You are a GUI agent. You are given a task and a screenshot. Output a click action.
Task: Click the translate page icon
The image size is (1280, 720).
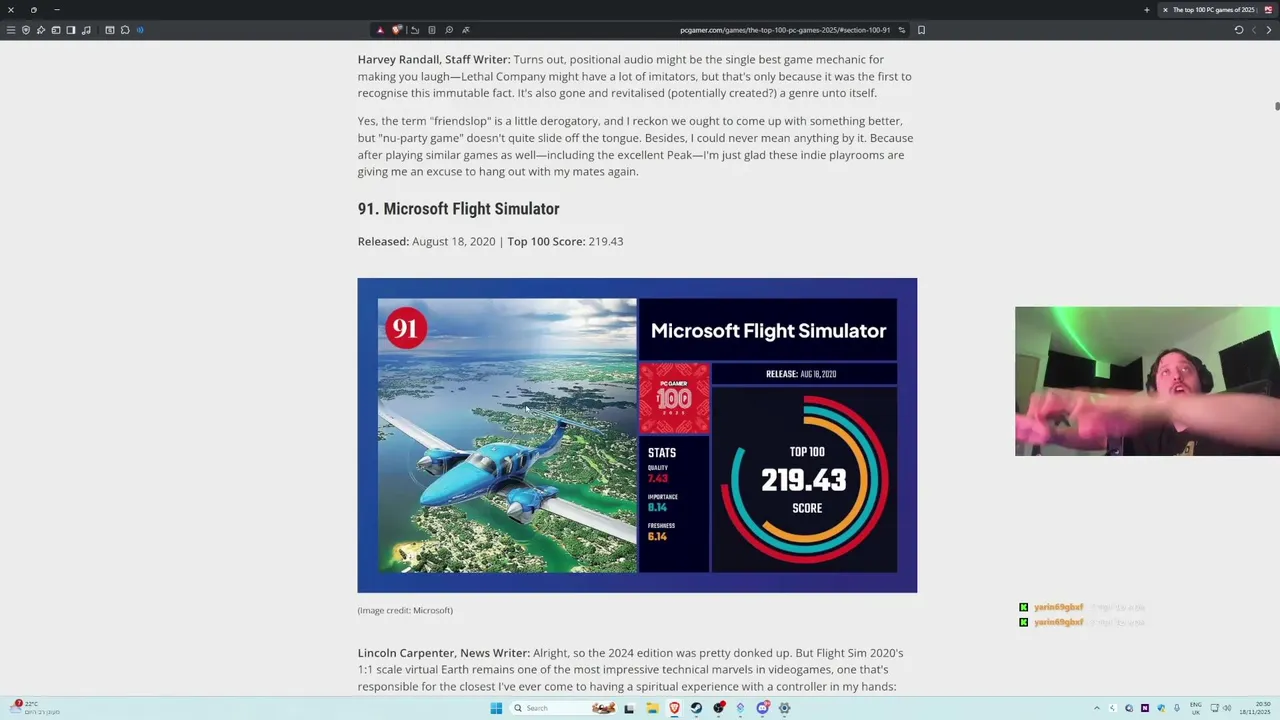click(x=466, y=30)
